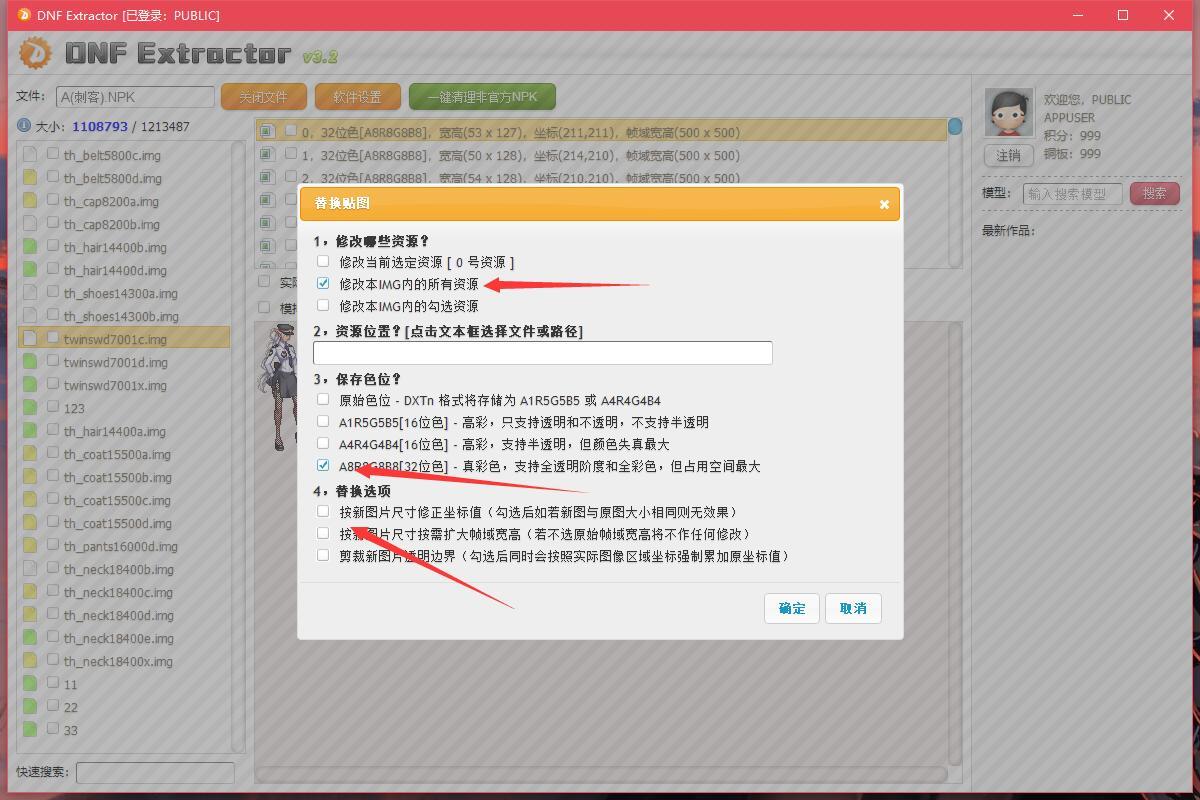The width and height of the screenshot is (1200, 800).
Task: Click 搜索 model search button
Action: click(1155, 193)
